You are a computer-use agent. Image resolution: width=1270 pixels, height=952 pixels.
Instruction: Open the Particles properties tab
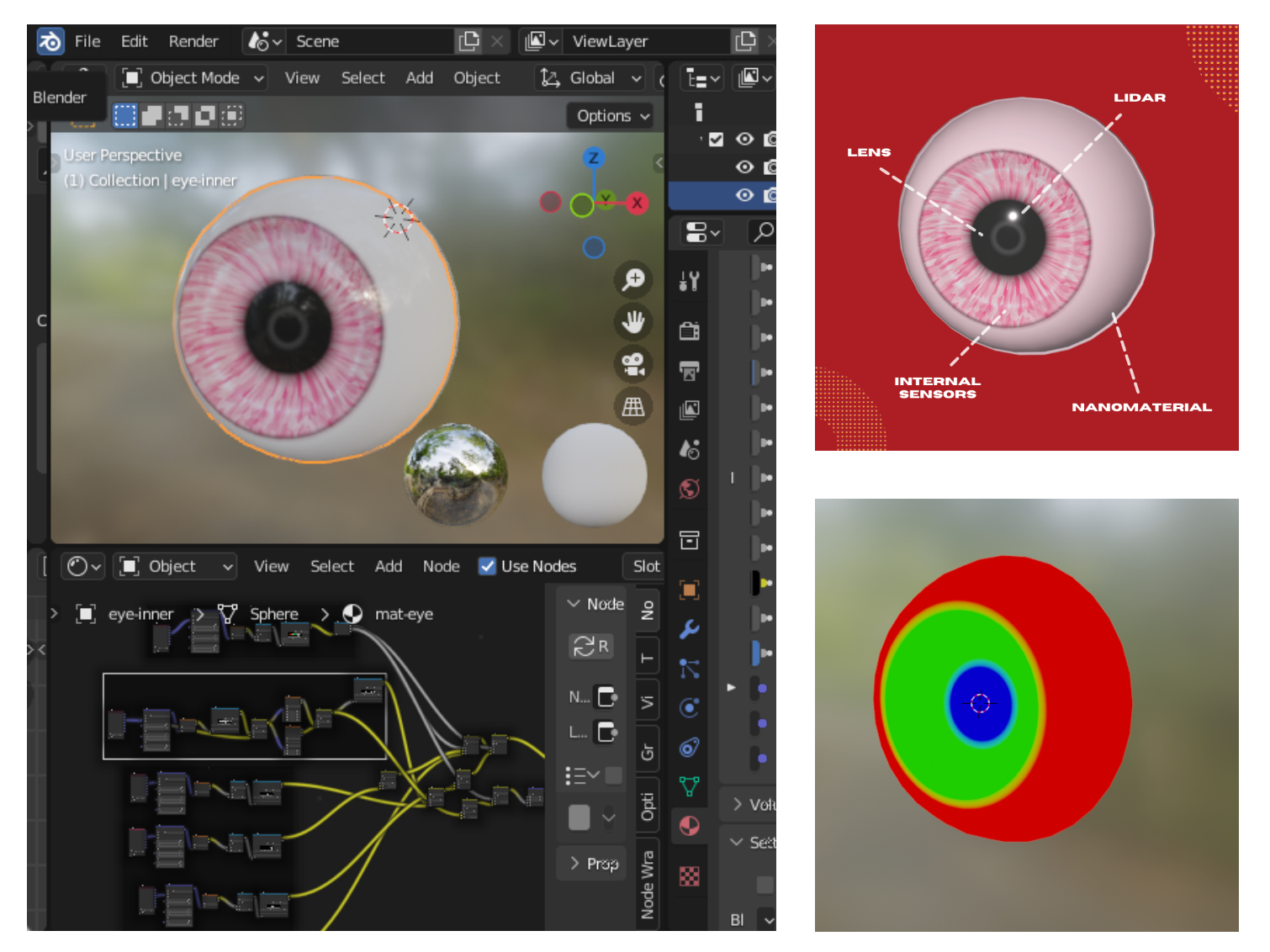tap(690, 669)
